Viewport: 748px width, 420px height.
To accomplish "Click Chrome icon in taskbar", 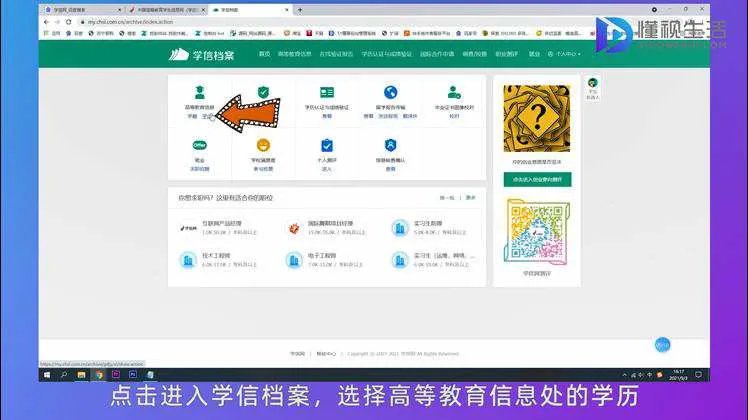I will (99, 375).
